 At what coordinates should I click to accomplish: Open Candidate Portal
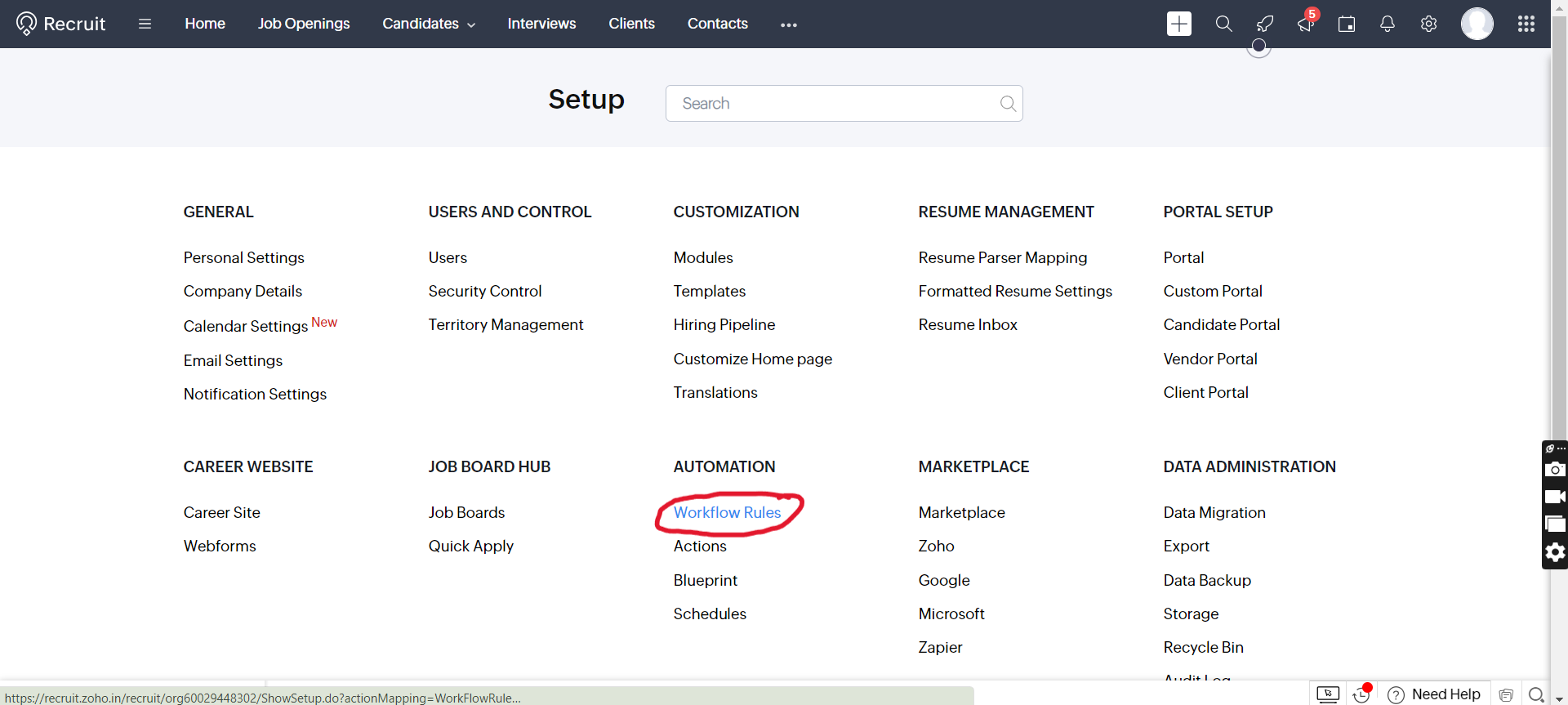[1222, 324]
